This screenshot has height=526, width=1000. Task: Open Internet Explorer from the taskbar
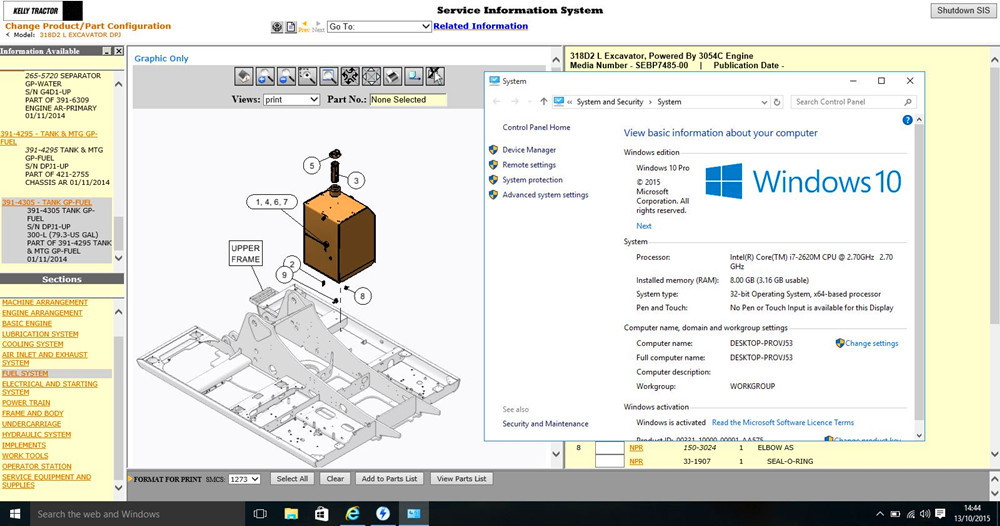(x=352, y=514)
